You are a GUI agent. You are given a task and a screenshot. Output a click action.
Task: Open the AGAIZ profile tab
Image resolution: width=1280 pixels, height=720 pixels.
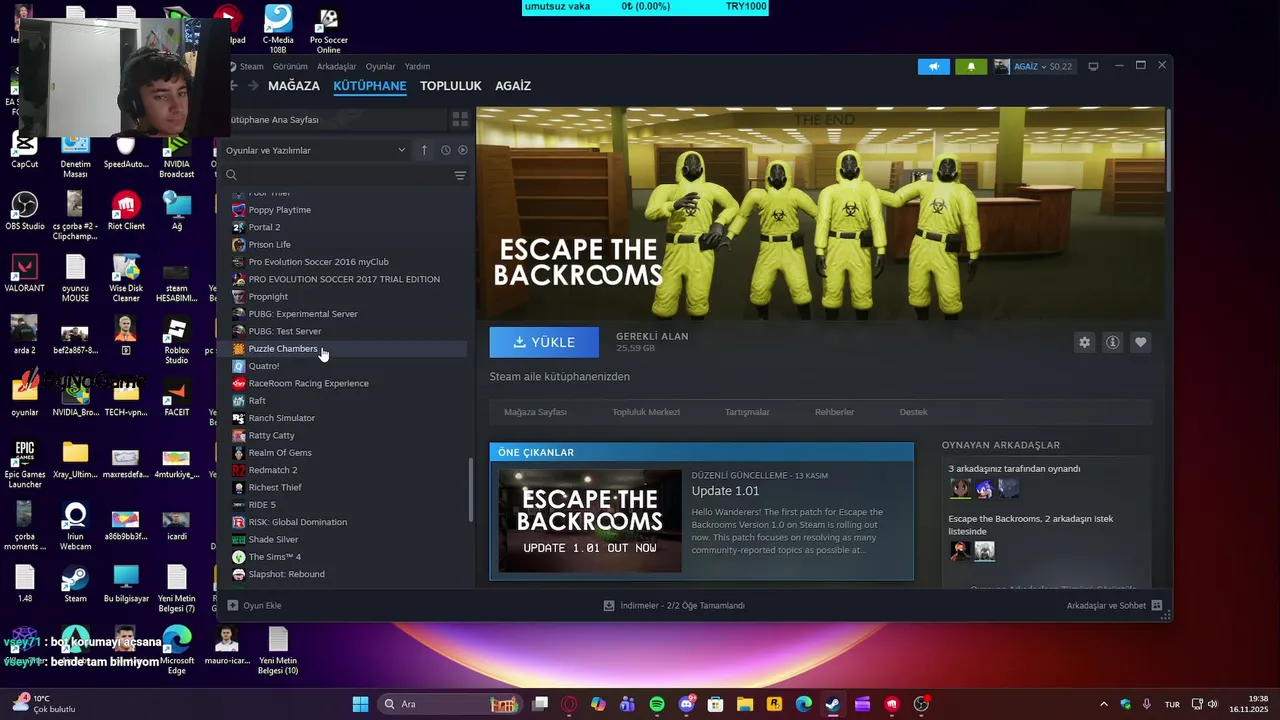click(513, 86)
